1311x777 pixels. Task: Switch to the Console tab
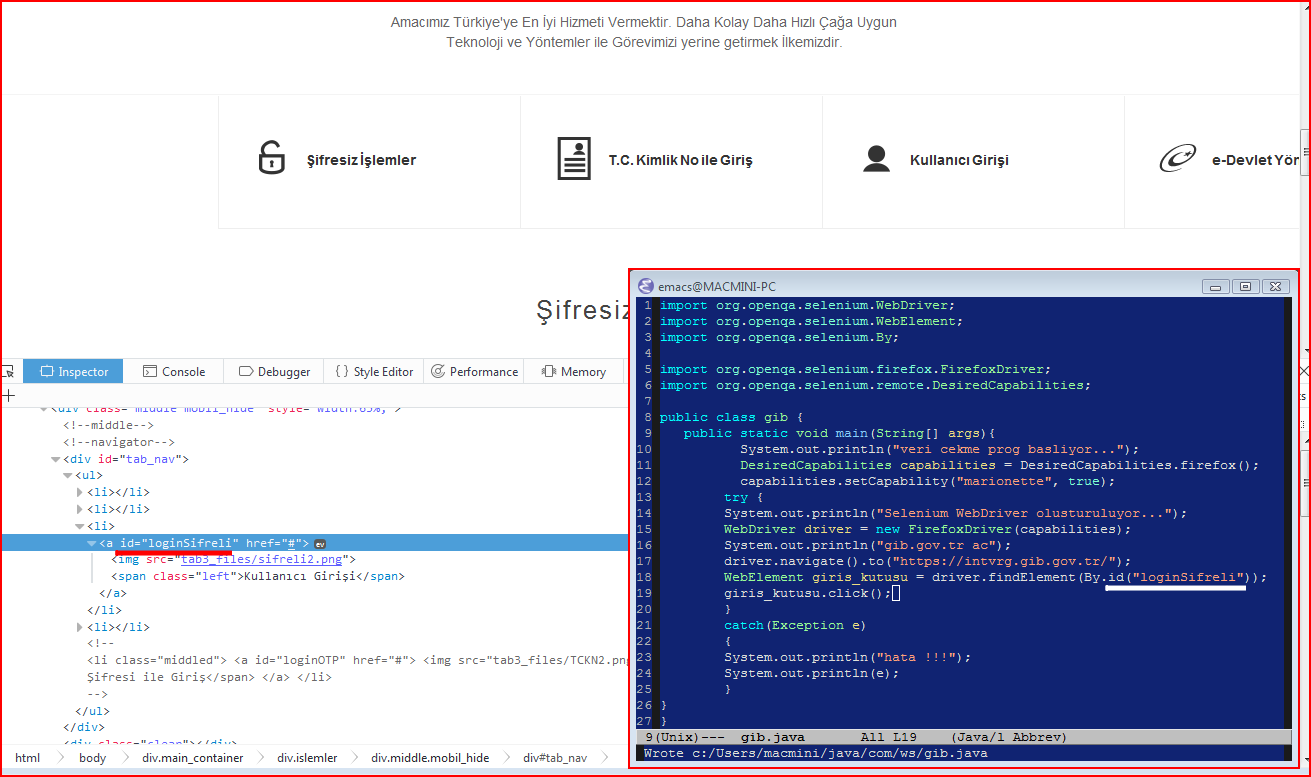coord(174,371)
